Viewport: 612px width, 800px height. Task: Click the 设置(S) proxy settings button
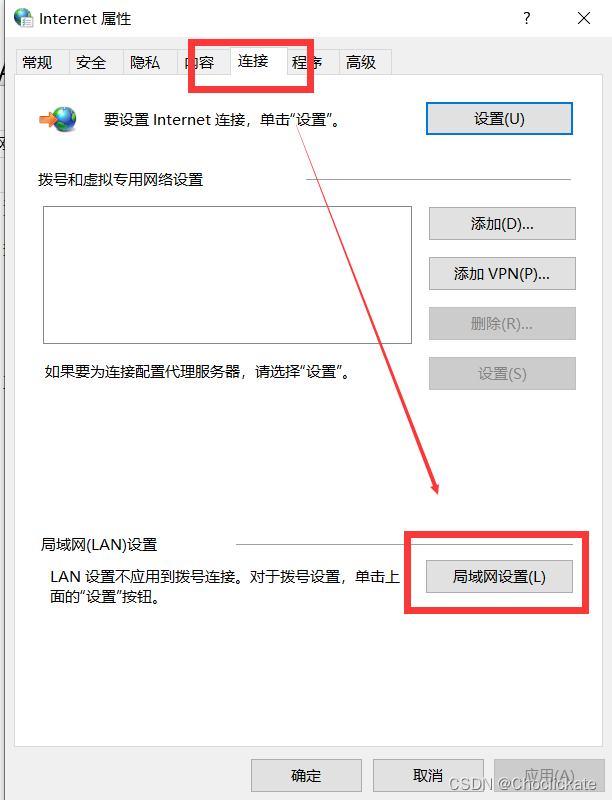tap(502, 373)
